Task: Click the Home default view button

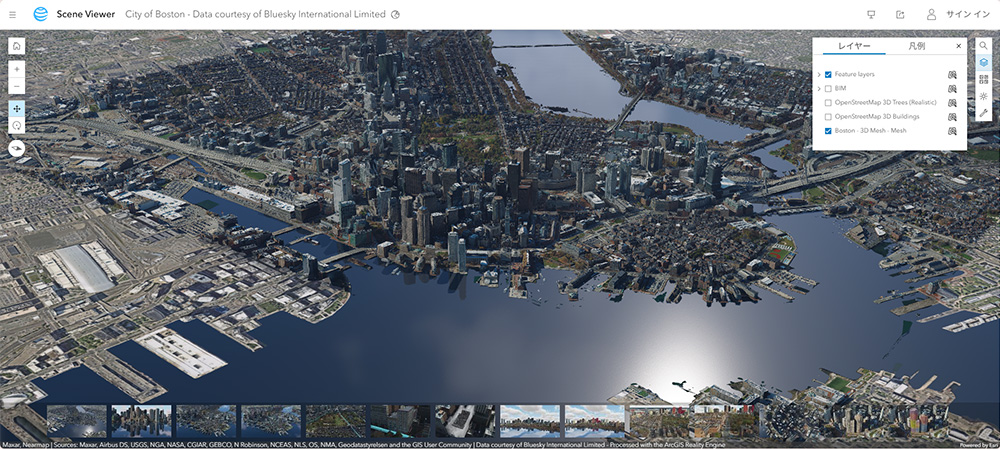Action: (16, 46)
